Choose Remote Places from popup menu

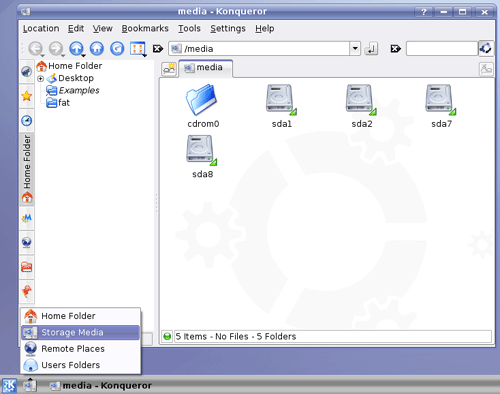[x=80, y=349]
